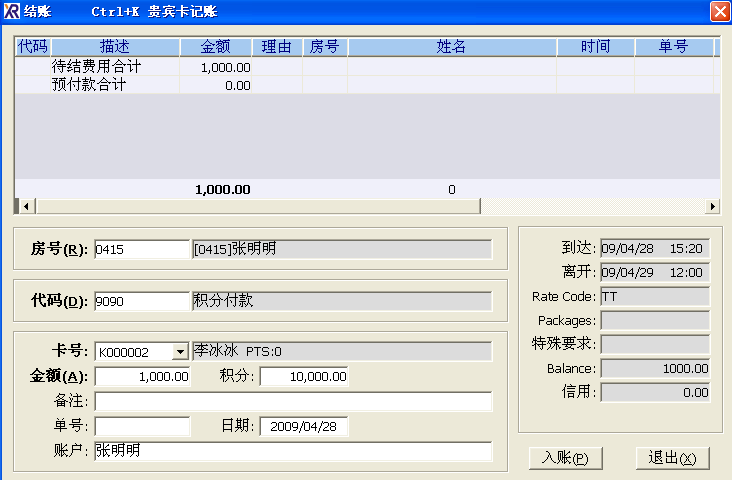Click the 入账 button
Screen dimensions: 732x480
pos(565,458)
